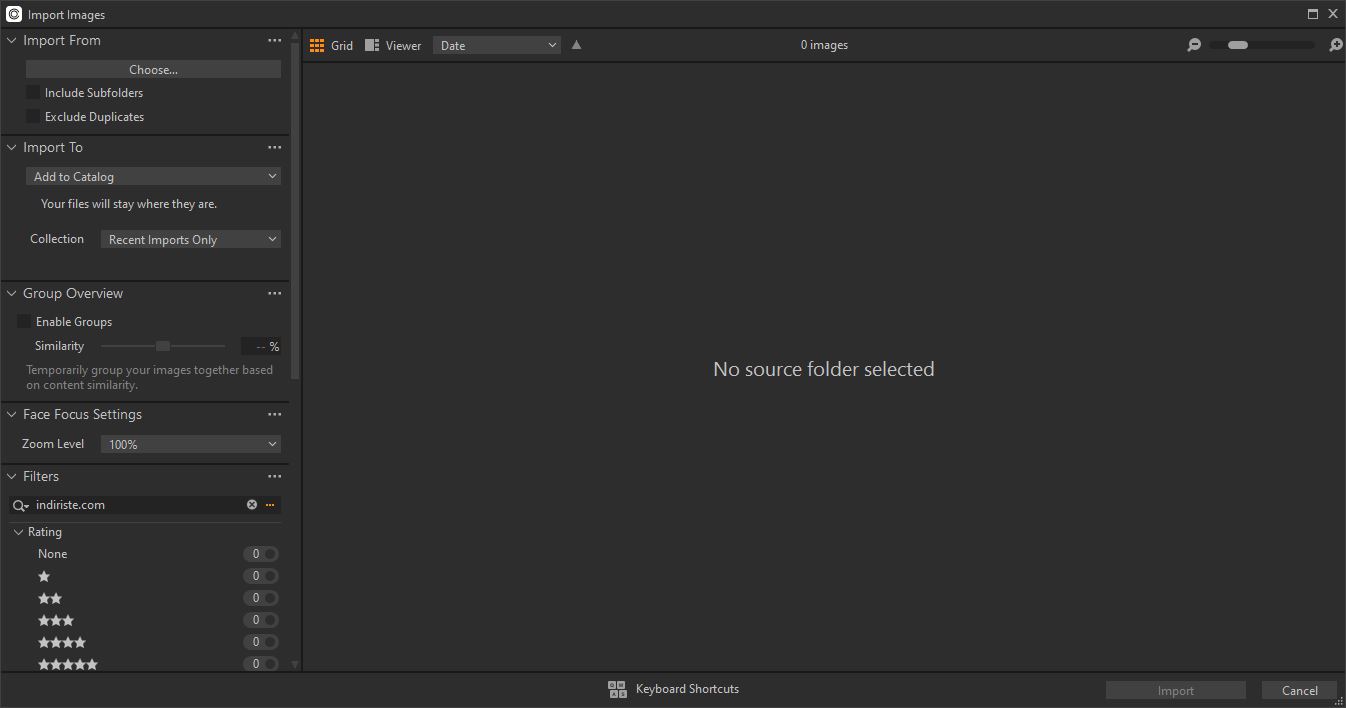This screenshot has width=1346, height=708.
Task: Open the Collection Recent Imports Only dropdown
Action: (190, 240)
